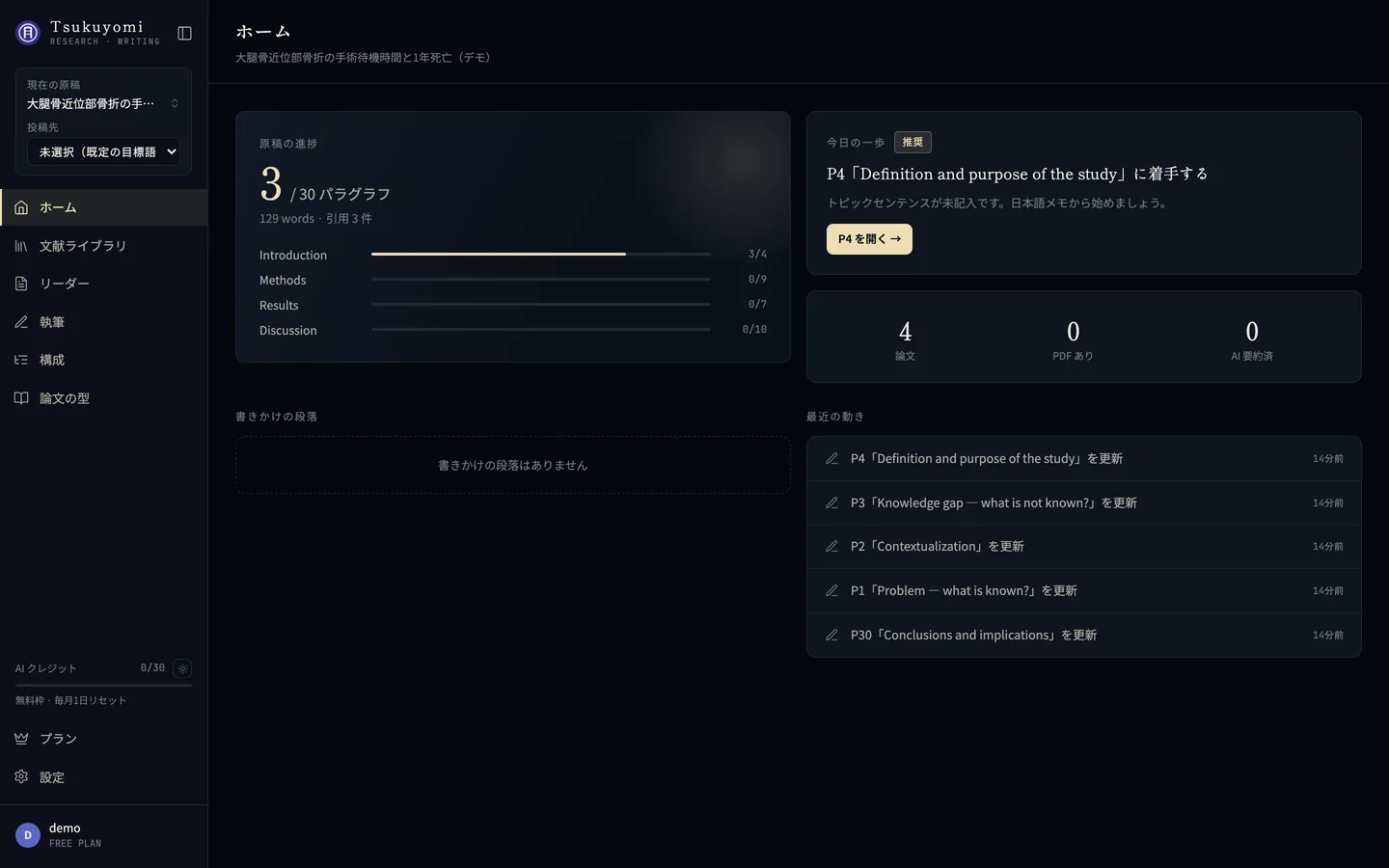Viewport: 1389px width, 868px height.
Task: Open 構成 in the sidebar
Action: coord(104,360)
